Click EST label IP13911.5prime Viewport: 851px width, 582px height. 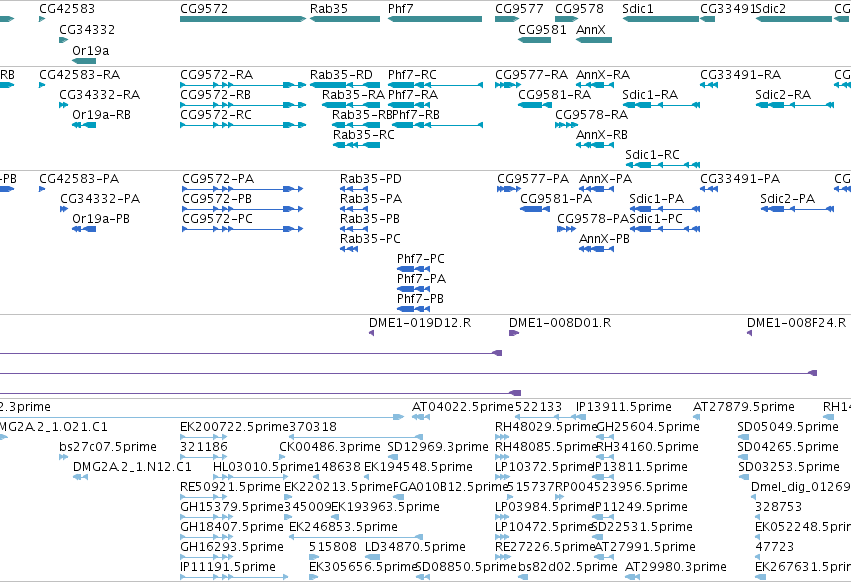(624, 407)
